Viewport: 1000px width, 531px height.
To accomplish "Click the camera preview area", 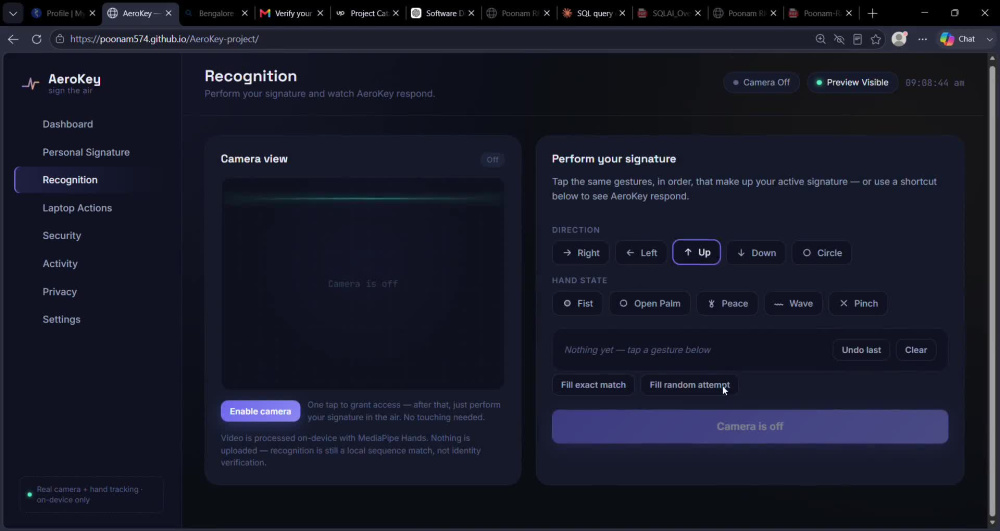I will click(x=363, y=284).
